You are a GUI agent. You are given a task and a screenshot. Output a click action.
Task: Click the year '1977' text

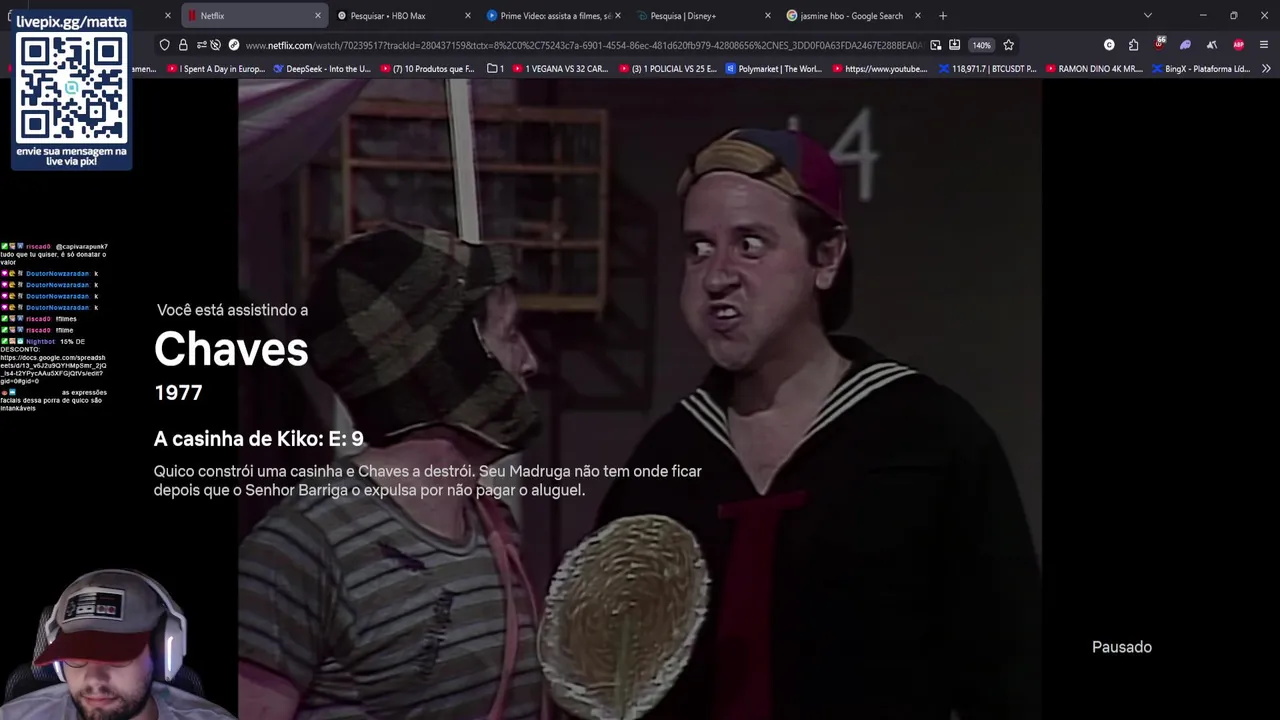click(179, 393)
